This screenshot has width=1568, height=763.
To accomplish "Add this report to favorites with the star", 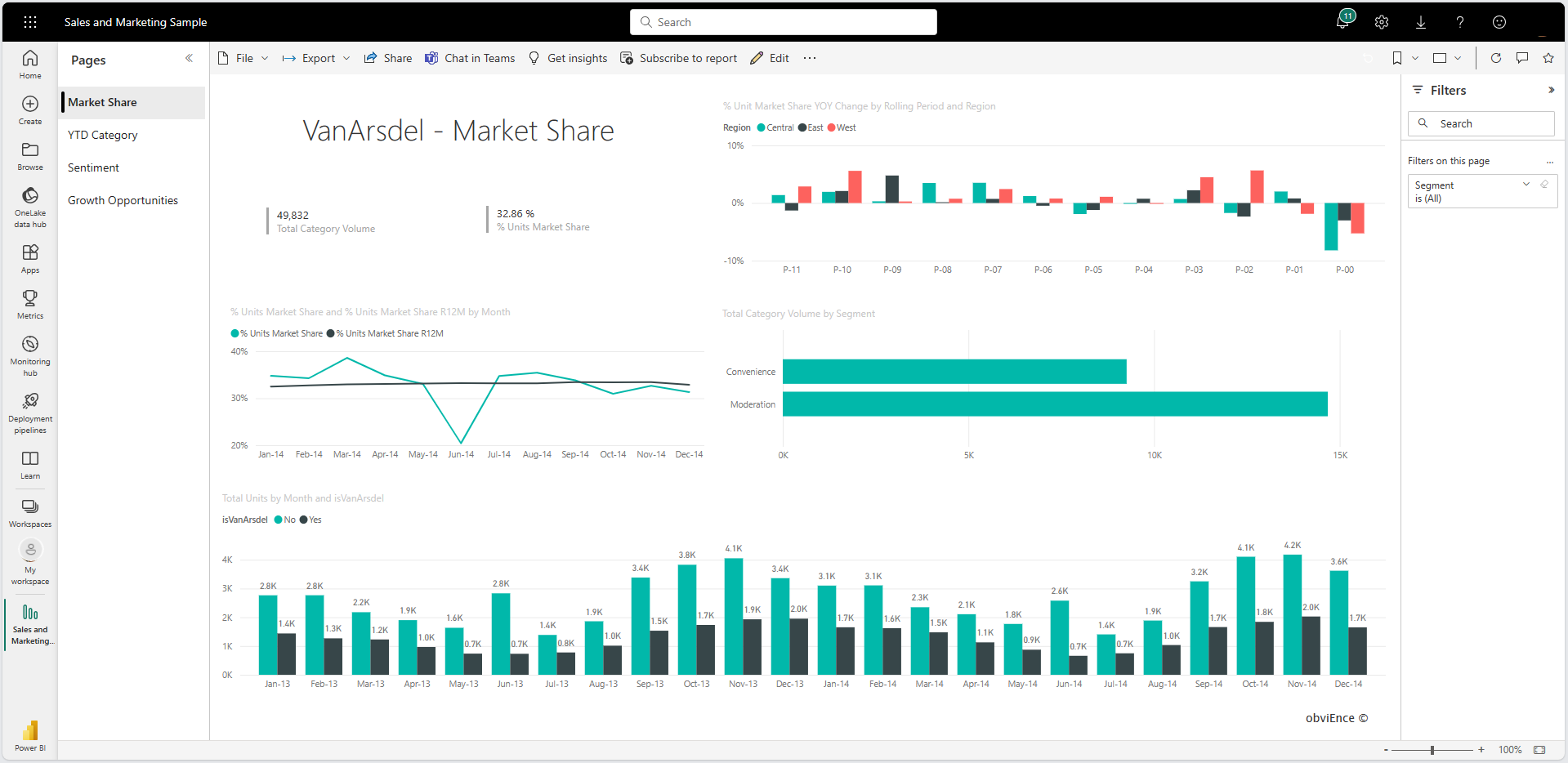I will click(1548, 58).
